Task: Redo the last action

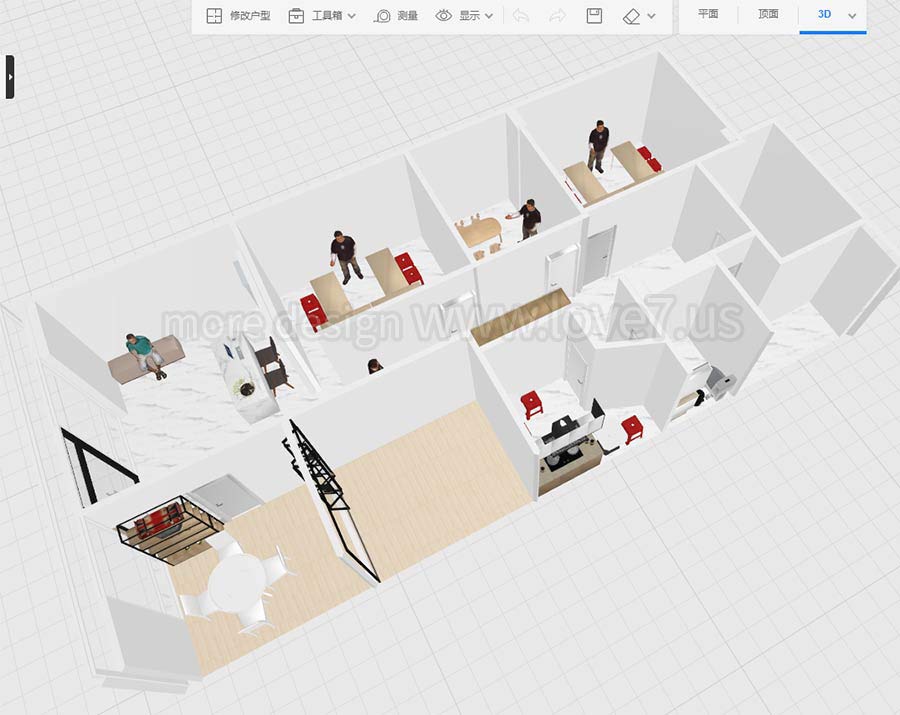Action: click(557, 15)
